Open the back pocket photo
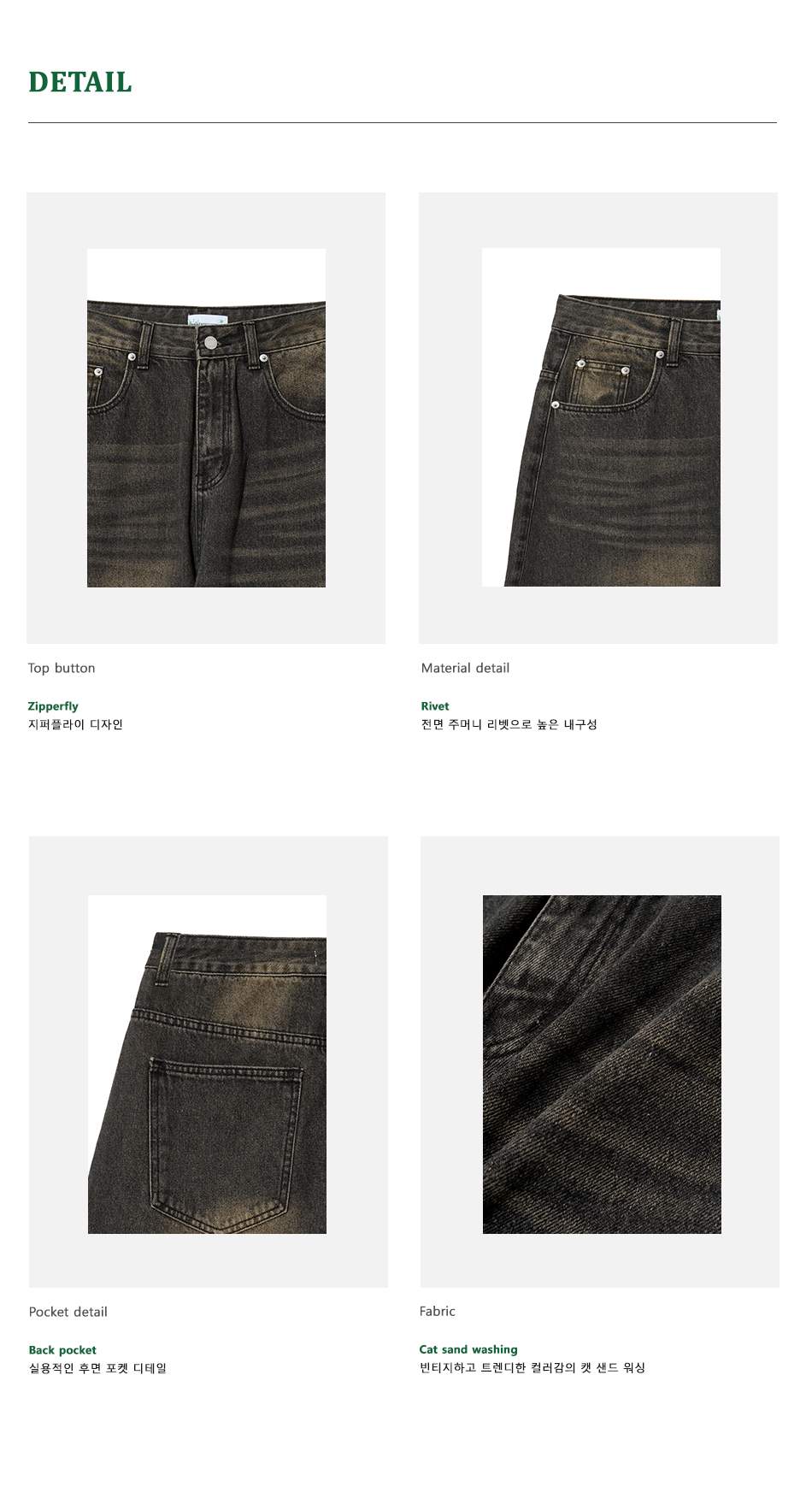 click(x=207, y=1065)
